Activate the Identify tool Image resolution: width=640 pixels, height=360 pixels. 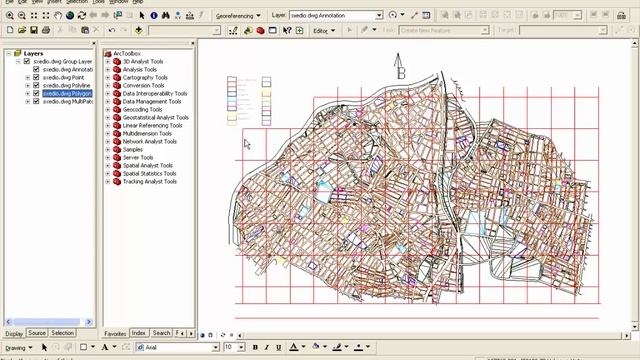pyautogui.click(x=154, y=16)
